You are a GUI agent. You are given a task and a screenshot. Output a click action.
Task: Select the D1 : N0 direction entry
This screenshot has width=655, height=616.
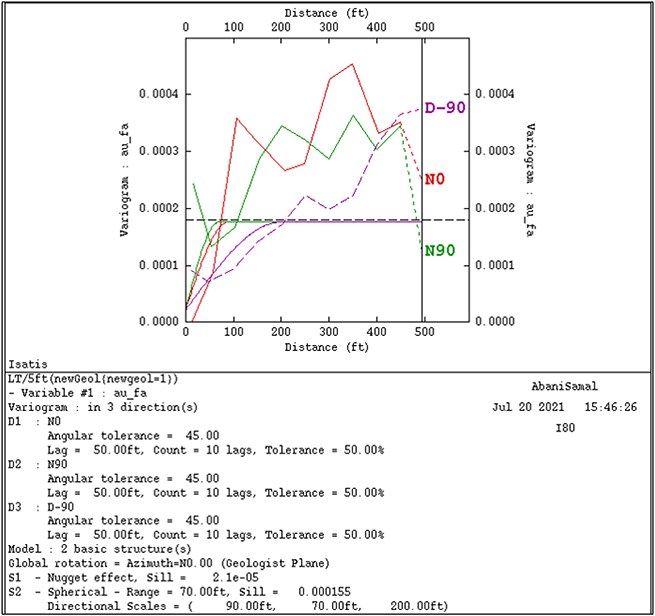[x=36, y=422]
